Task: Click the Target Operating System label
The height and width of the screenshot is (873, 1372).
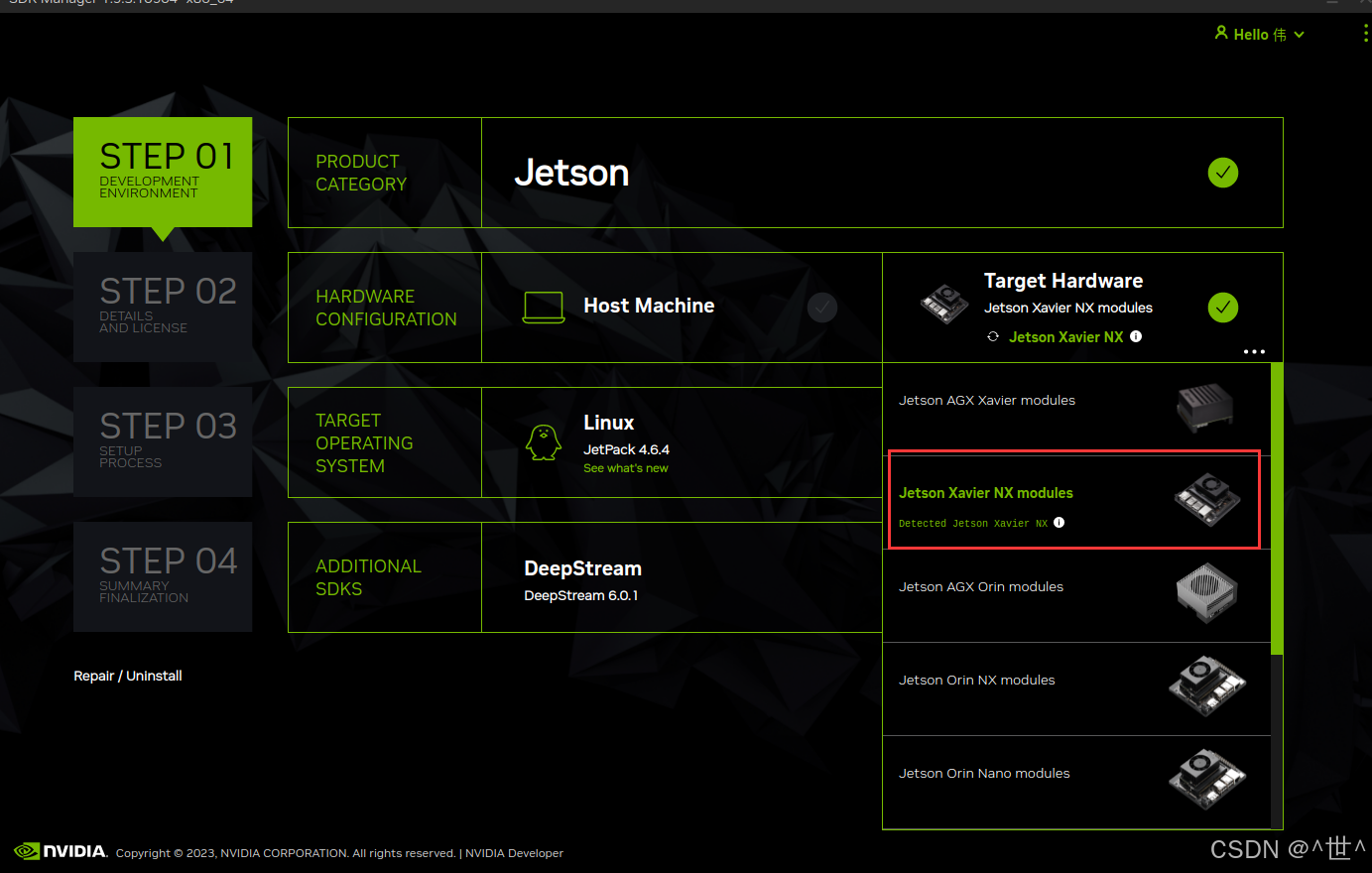Action: coord(364,442)
